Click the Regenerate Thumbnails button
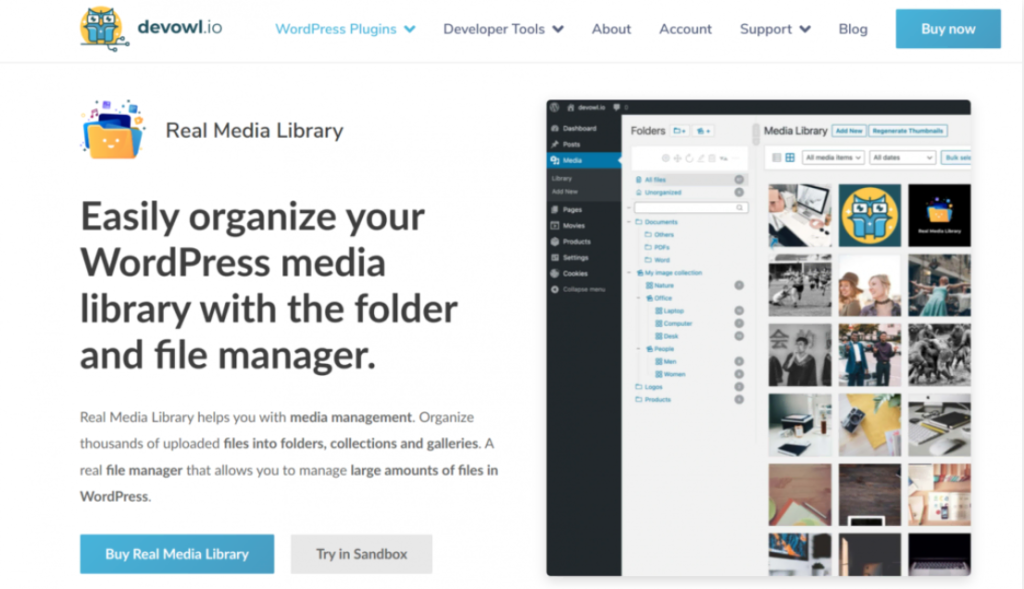 (908, 131)
